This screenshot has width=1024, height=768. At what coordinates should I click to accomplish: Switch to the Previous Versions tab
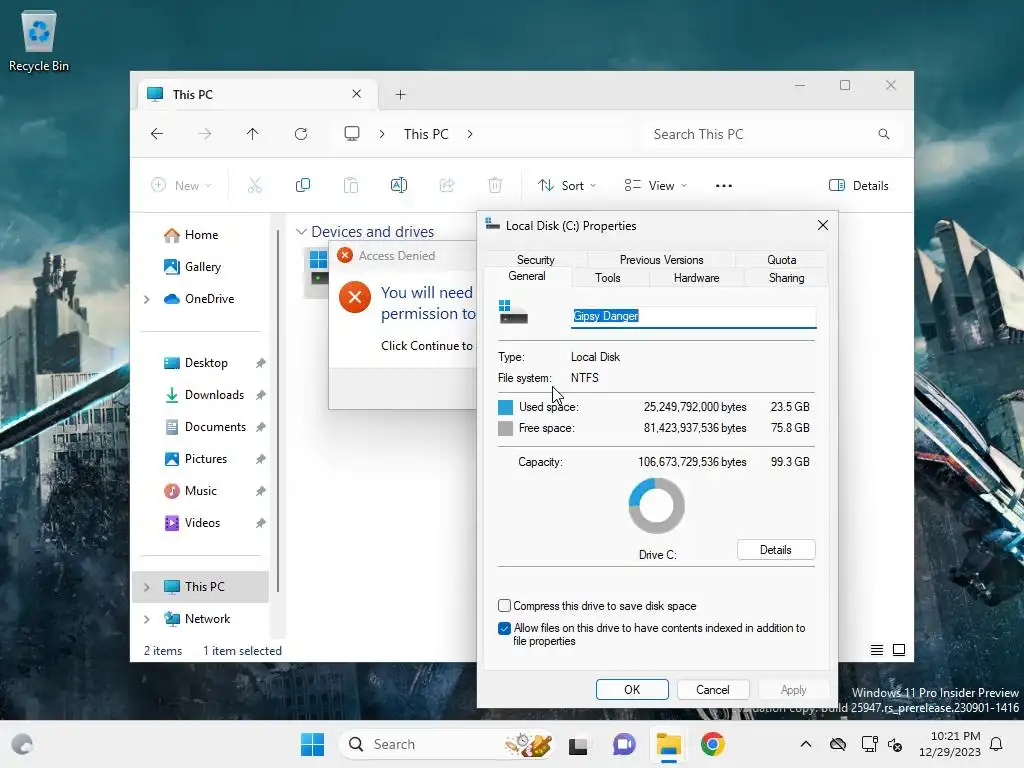click(661, 259)
